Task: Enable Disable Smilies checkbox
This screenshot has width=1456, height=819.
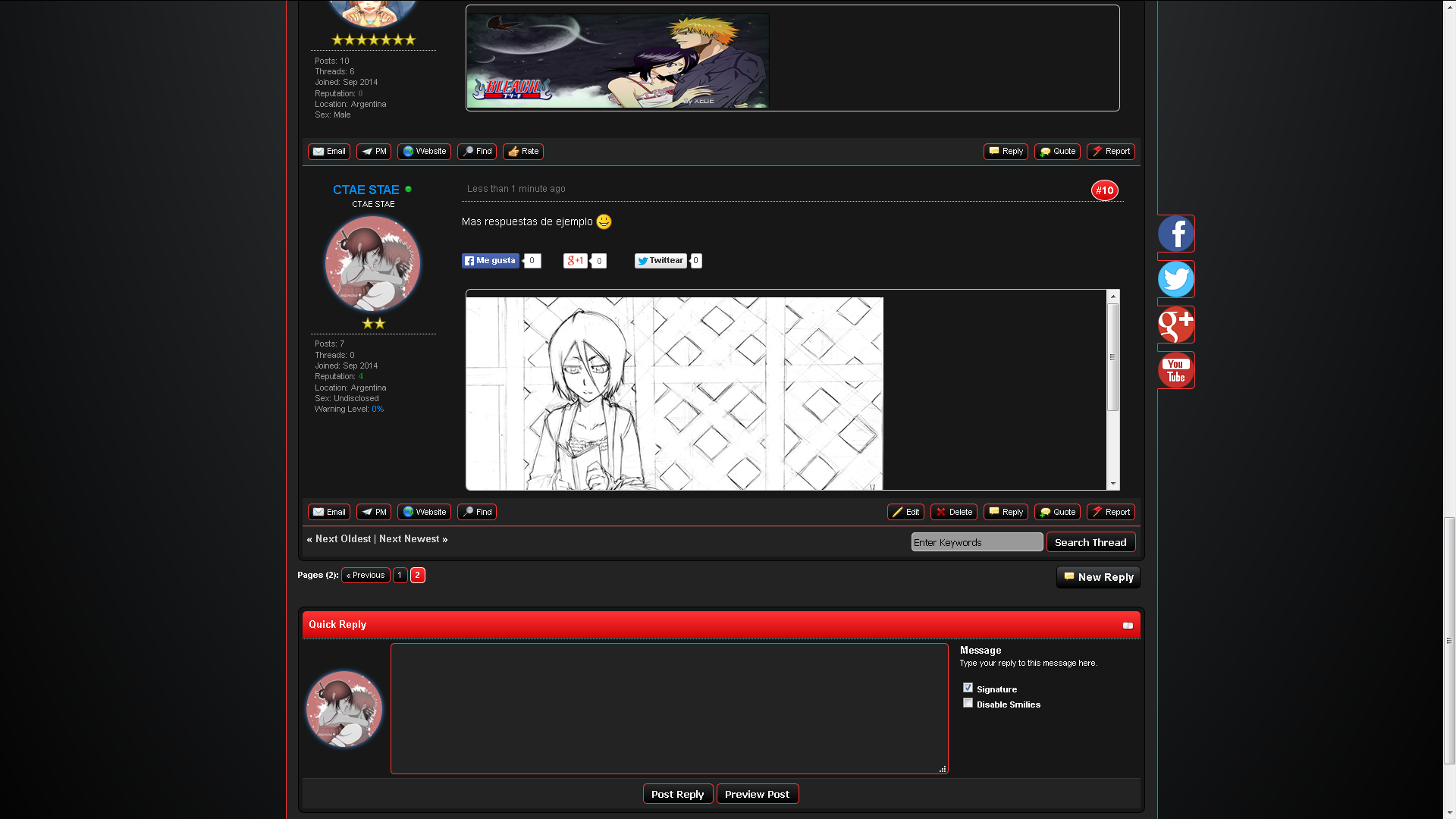Action: (968, 703)
